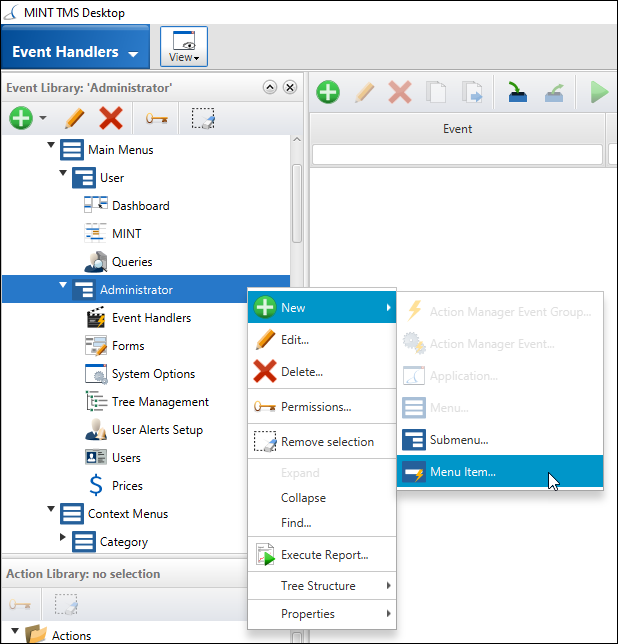Select the Queries tree item
Viewport: 618px width, 644px height.
point(132,262)
